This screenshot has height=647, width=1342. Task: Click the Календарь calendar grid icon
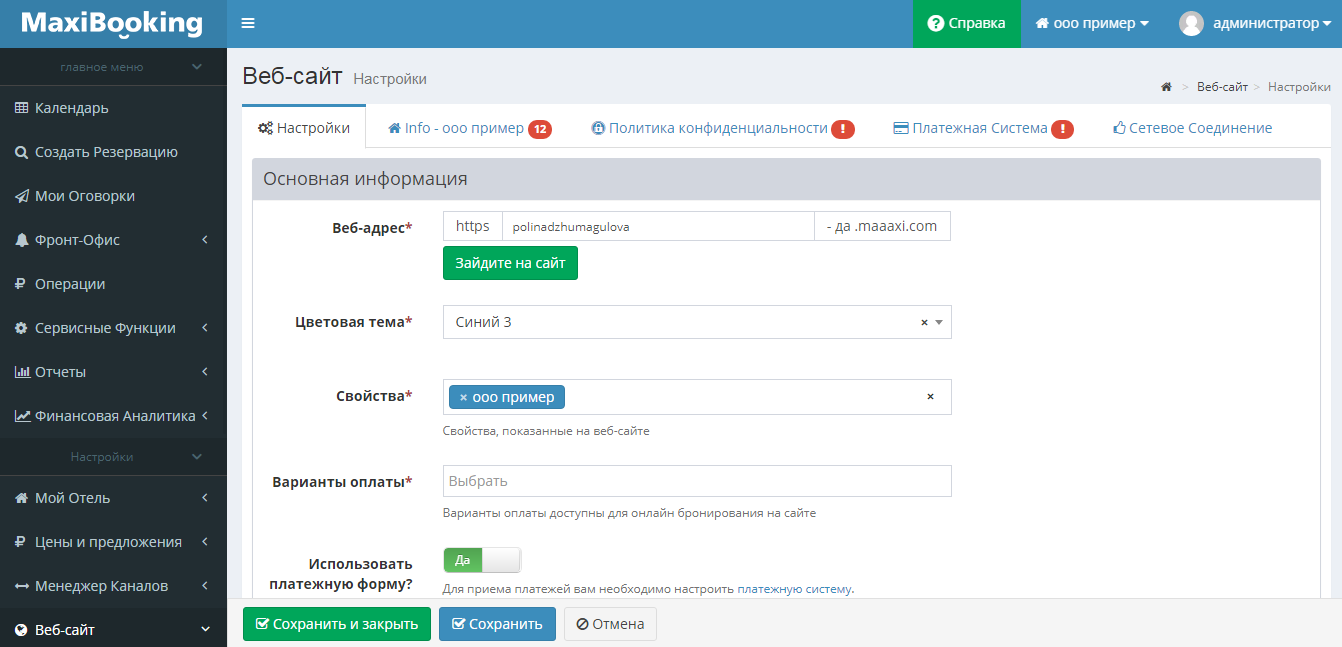pyautogui.click(x=21, y=108)
